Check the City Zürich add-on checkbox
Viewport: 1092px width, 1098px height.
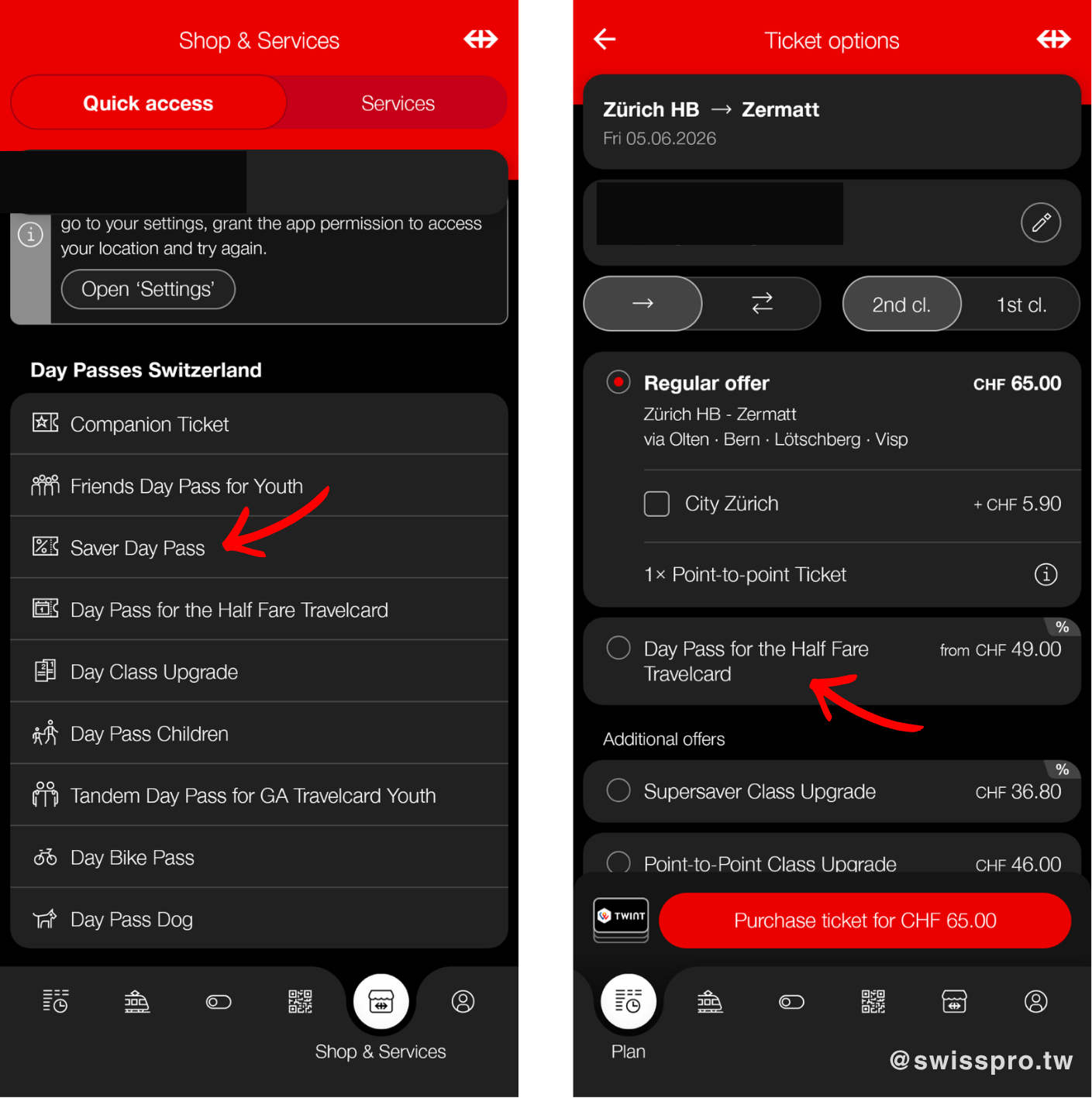656,504
